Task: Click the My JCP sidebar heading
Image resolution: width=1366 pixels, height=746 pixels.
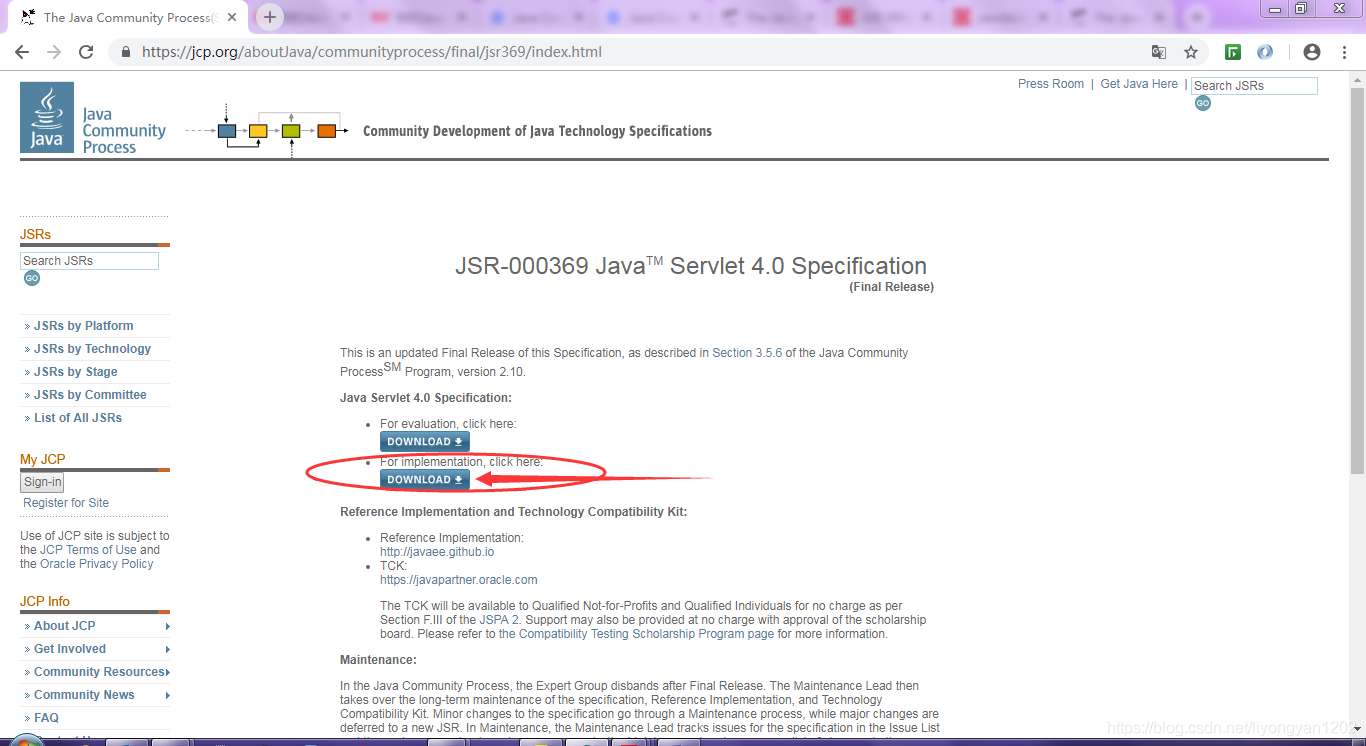Action: [x=43, y=459]
